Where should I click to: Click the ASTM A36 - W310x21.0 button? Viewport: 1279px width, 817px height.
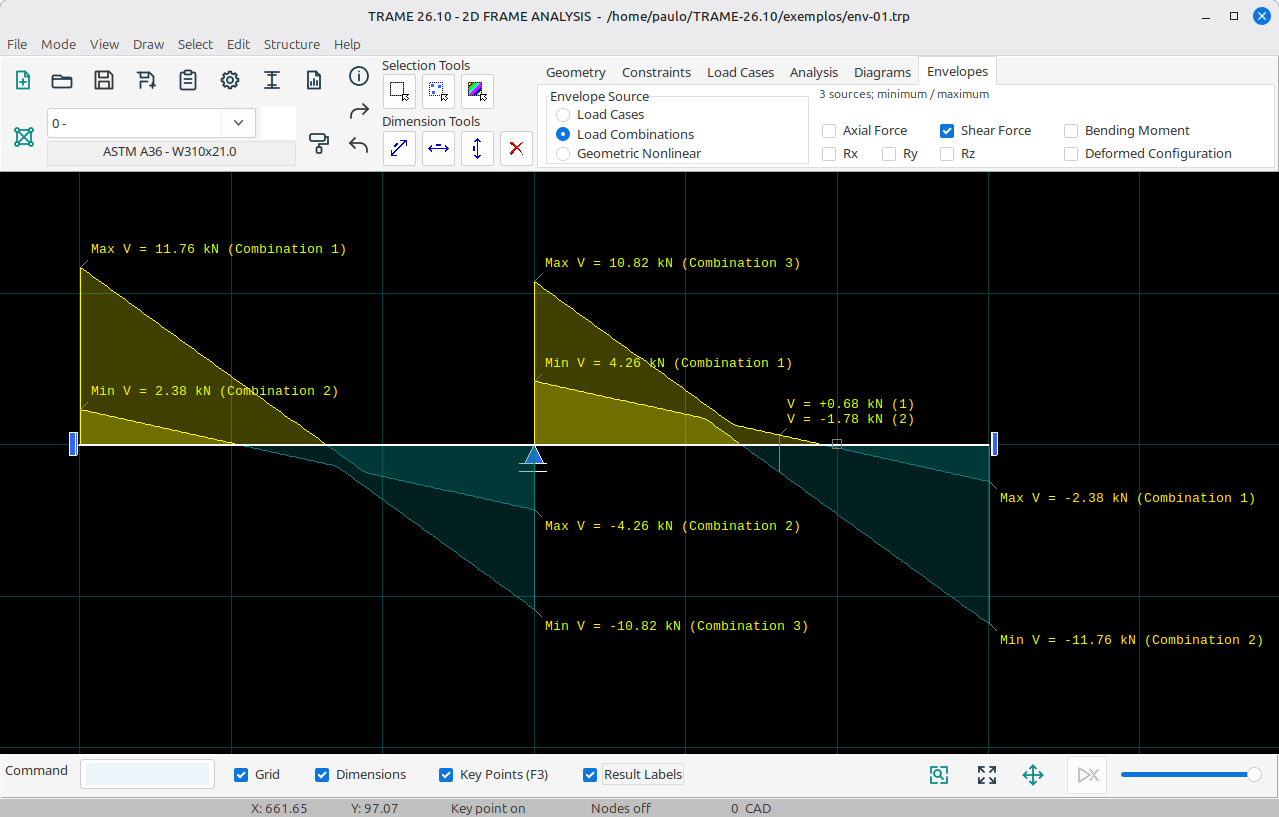click(171, 153)
